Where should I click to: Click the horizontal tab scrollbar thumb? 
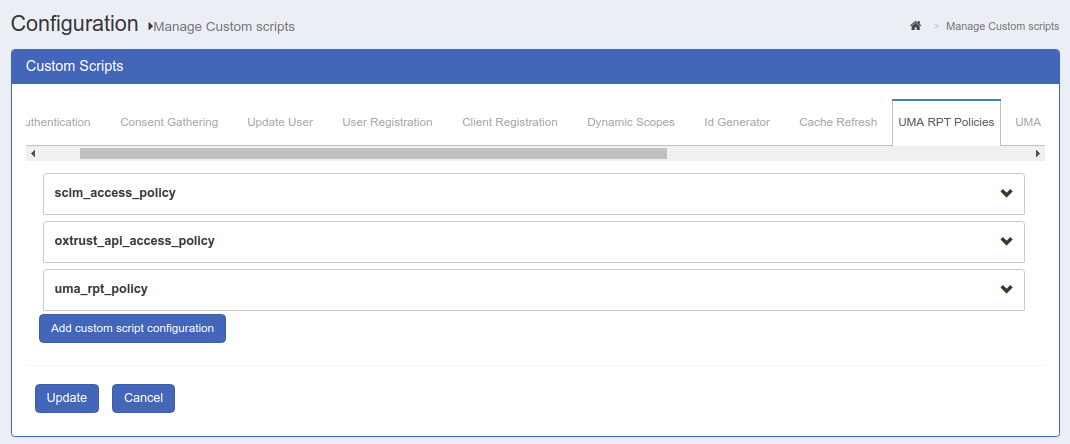pyautogui.click(x=373, y=153)
